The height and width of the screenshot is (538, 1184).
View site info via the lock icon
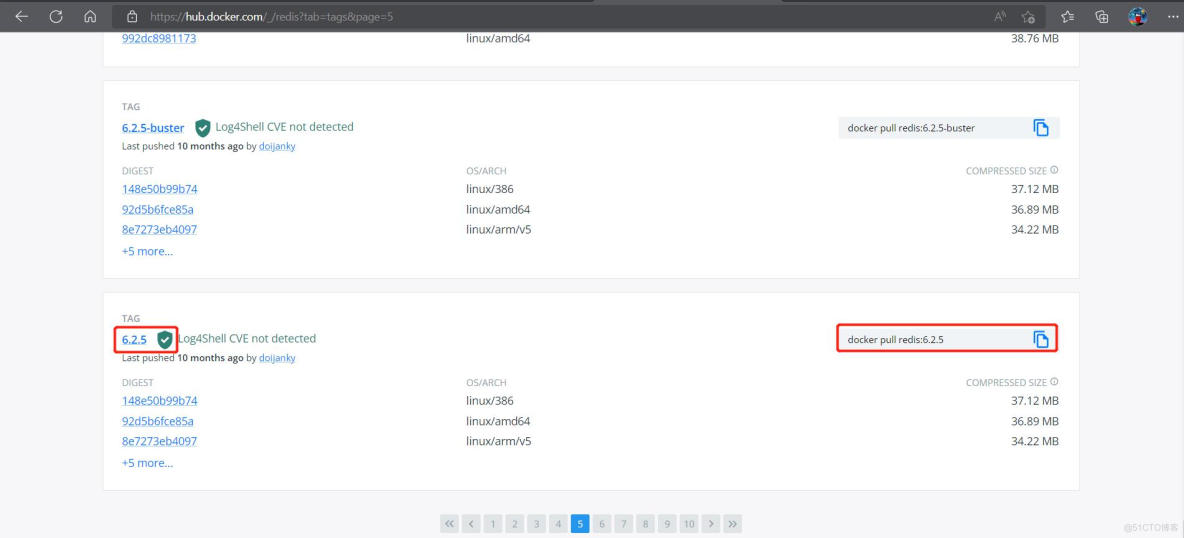132,16
